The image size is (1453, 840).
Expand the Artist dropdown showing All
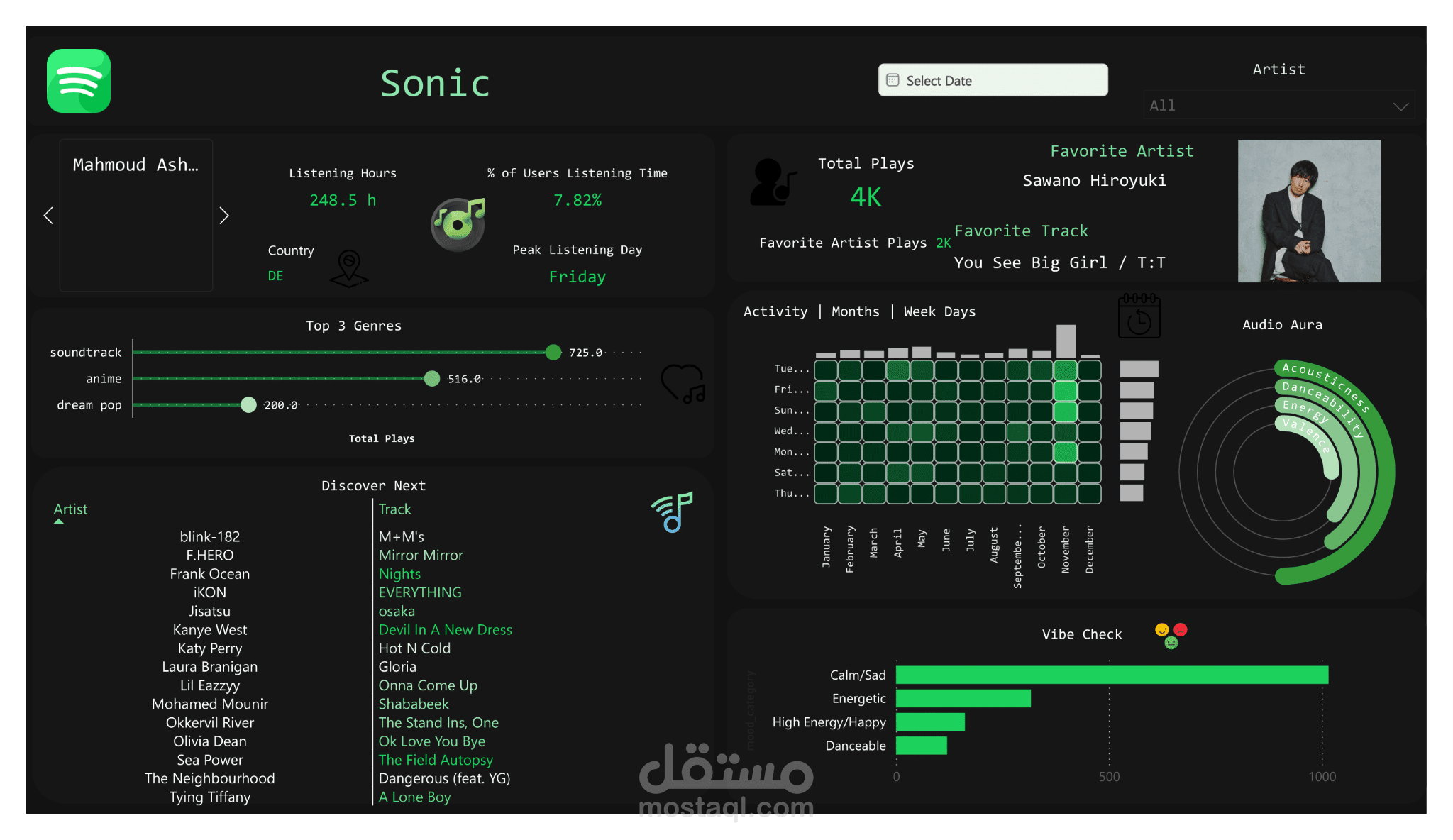[1278, 105]
